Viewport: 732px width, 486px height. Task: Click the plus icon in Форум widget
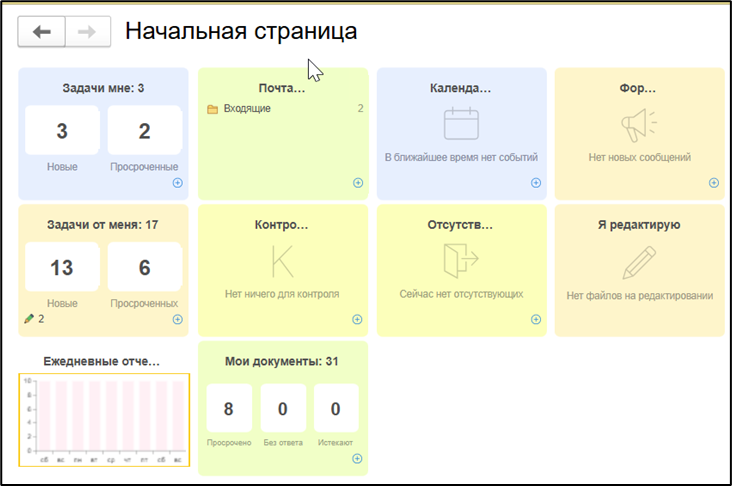[714, 183]
